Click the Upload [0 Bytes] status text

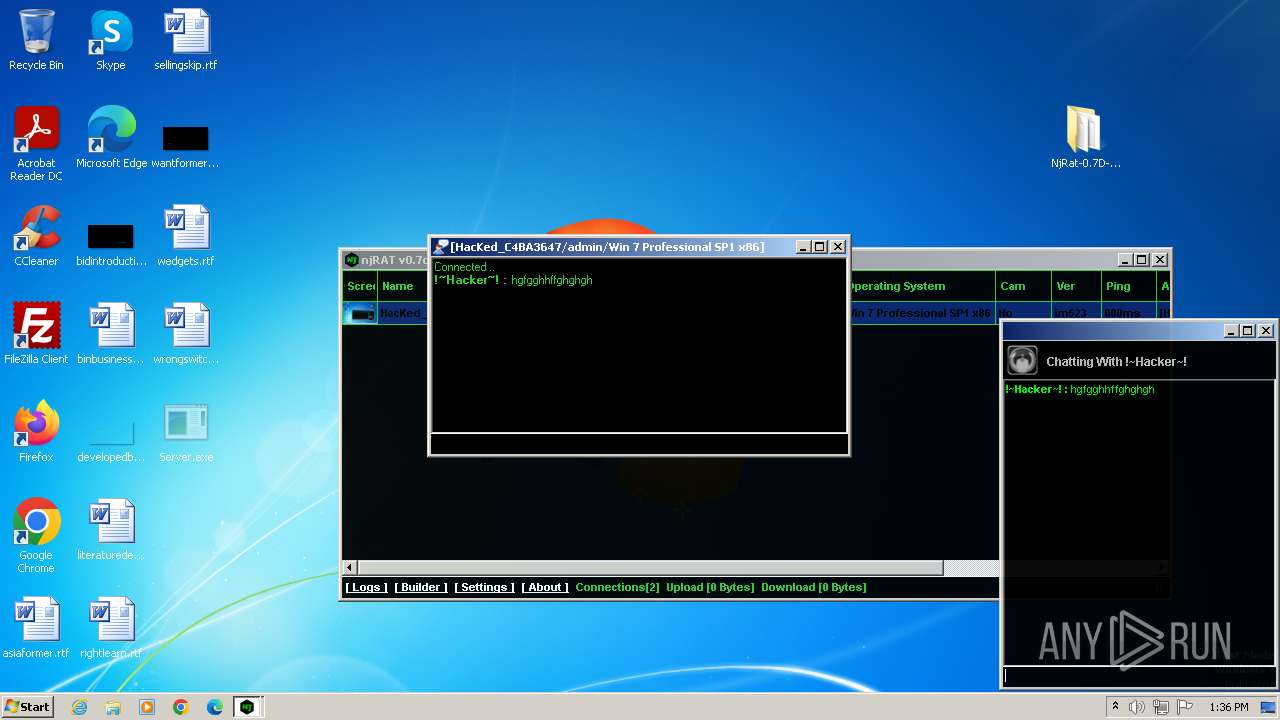pyautogui.click(x=710, y=587)
